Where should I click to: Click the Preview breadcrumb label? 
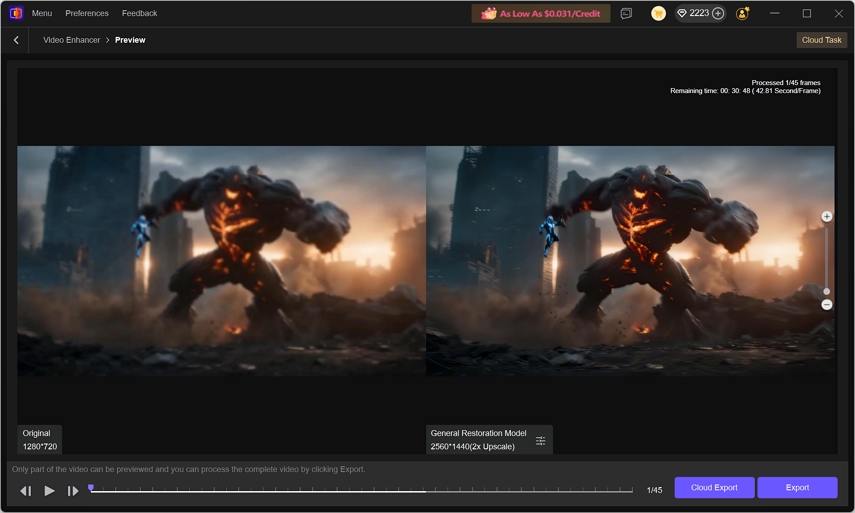coord(130,40)
